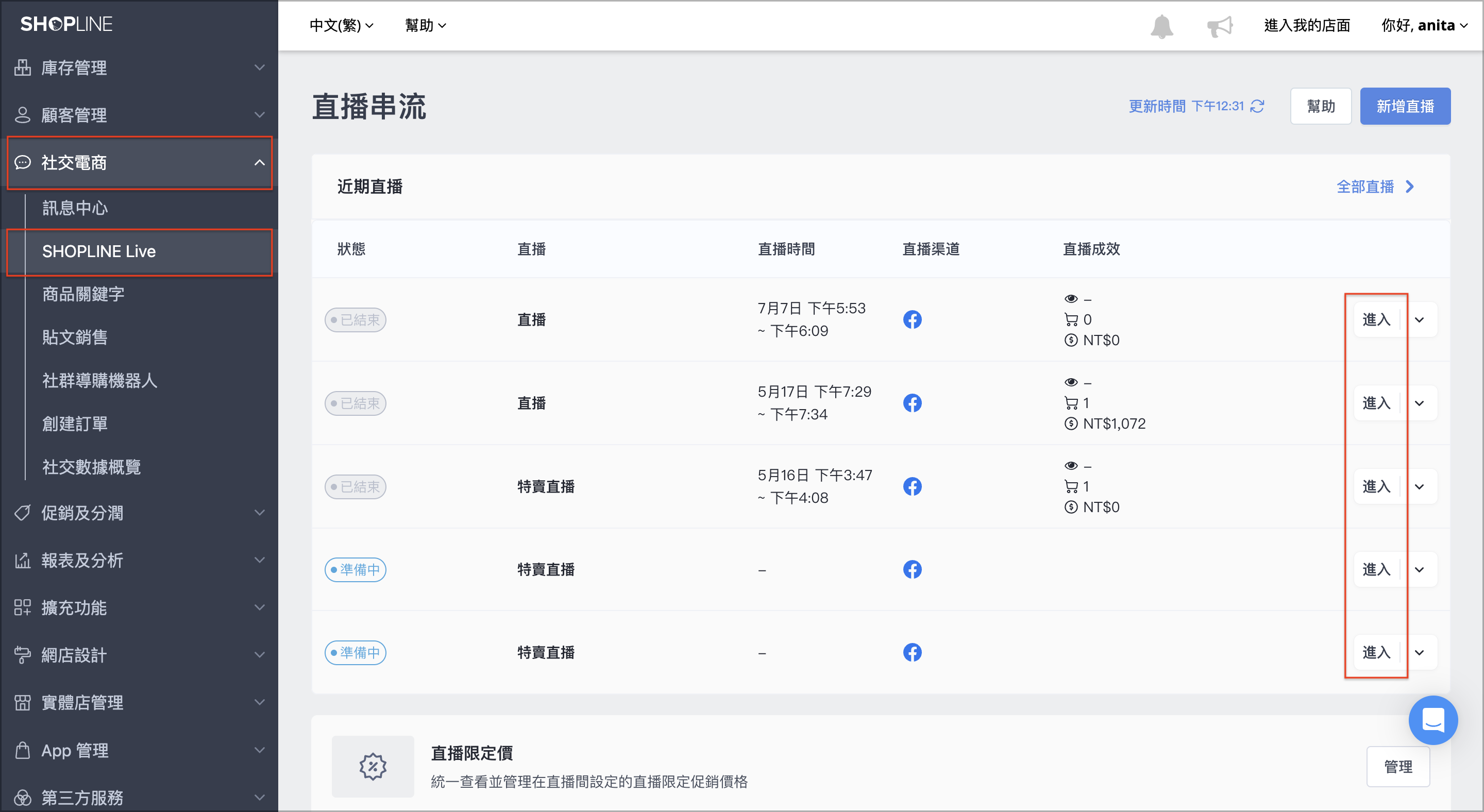Click the 直播成效 column header

click(1091, 249)
